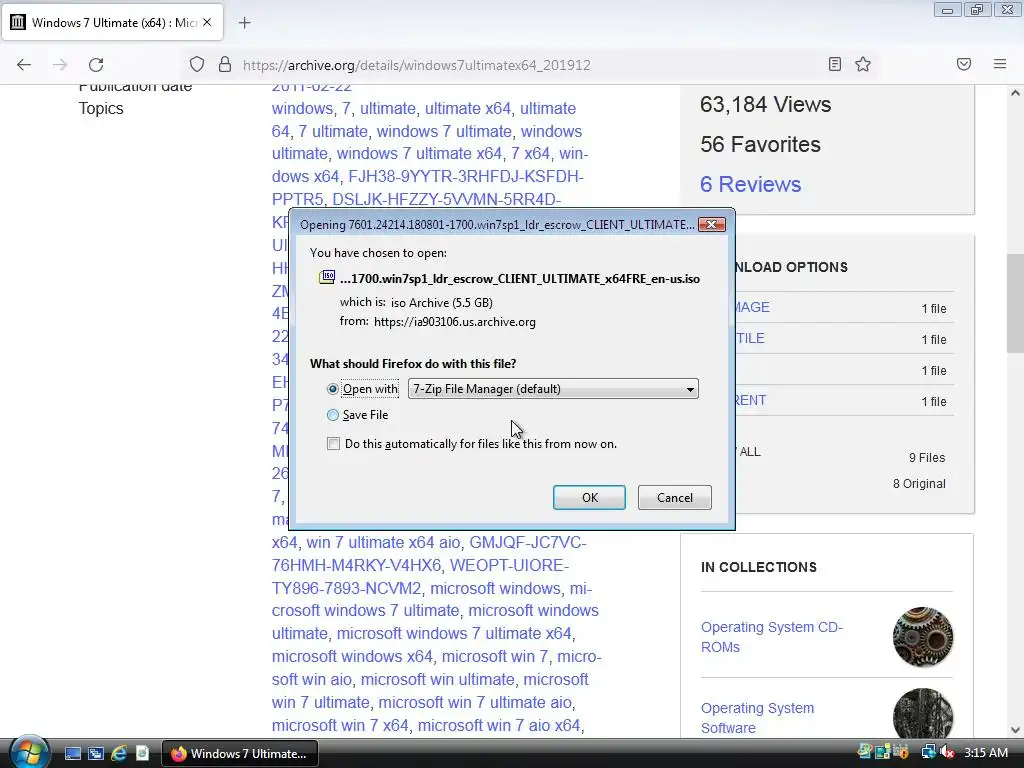Click the Show Desktop quick launch icon
The width and height of the screenshot is (1024, 768).
pos(72,754)
